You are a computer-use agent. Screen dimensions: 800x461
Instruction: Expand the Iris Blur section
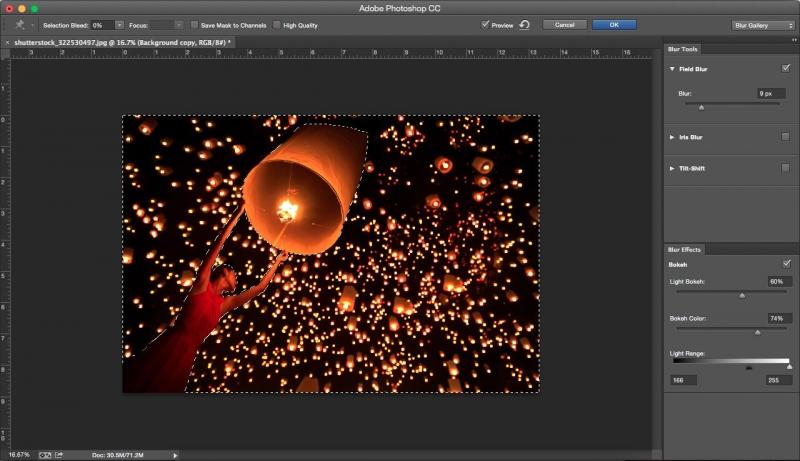[673, 136]
